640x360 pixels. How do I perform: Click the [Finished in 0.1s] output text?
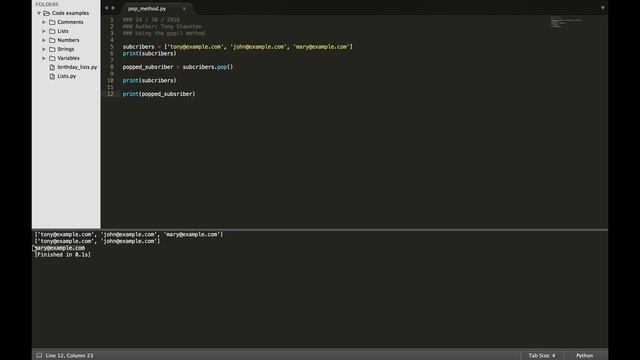coord(62,255)
